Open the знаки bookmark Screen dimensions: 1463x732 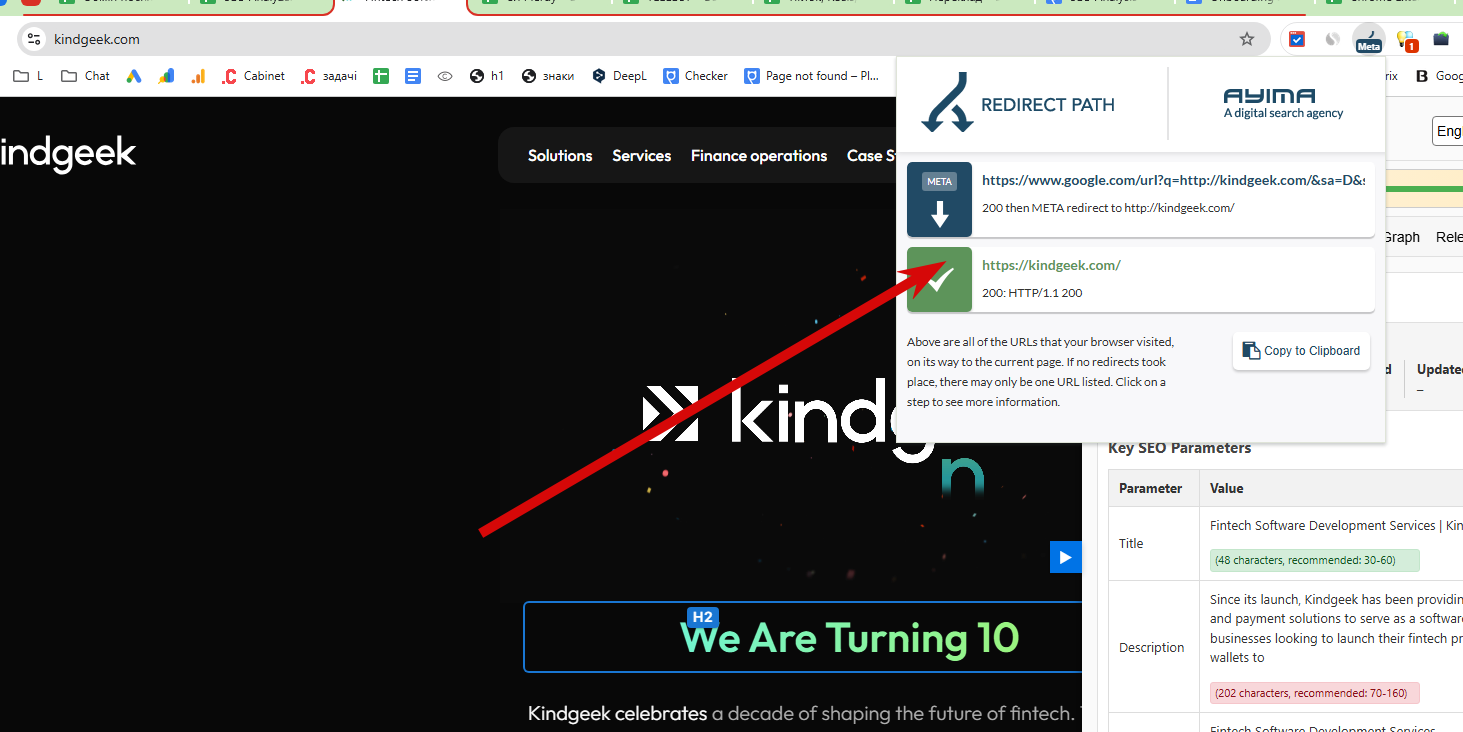(548, 76)
